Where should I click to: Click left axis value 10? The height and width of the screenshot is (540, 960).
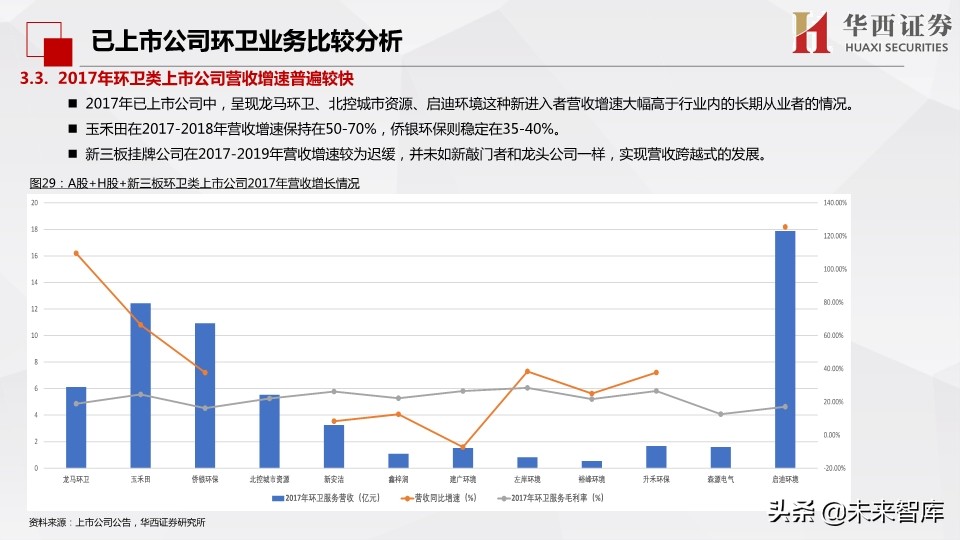[x=35, y=336]
